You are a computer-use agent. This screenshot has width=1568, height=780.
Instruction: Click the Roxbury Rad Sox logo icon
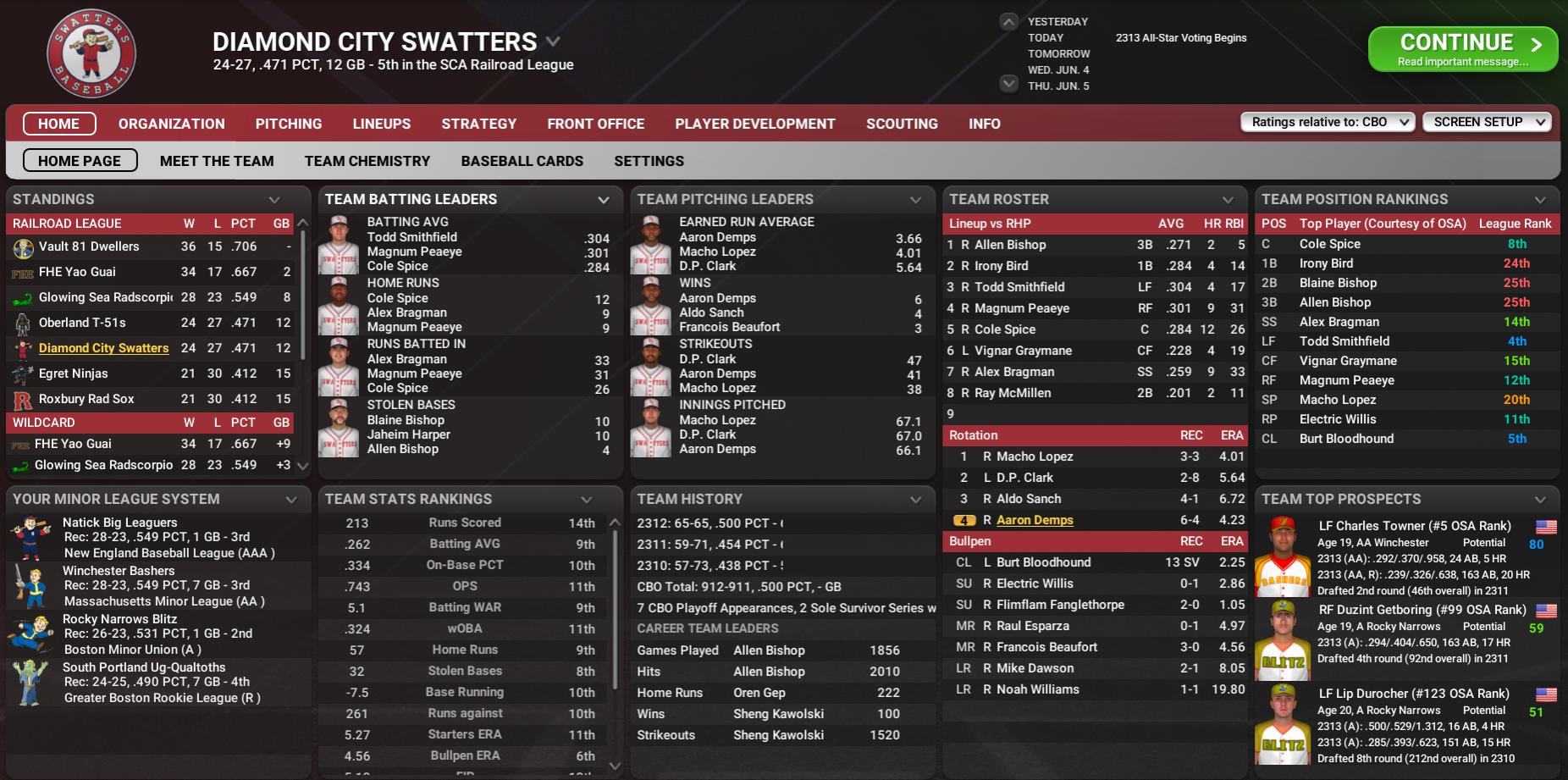[23, 400]
